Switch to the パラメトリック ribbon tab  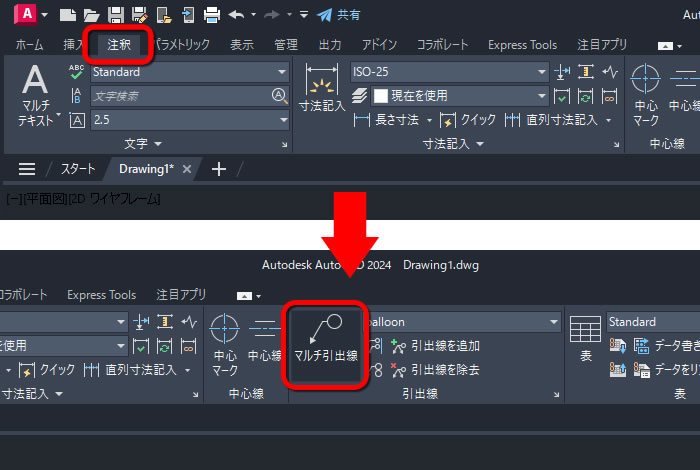pyautogui.click(x=182, y=45)
